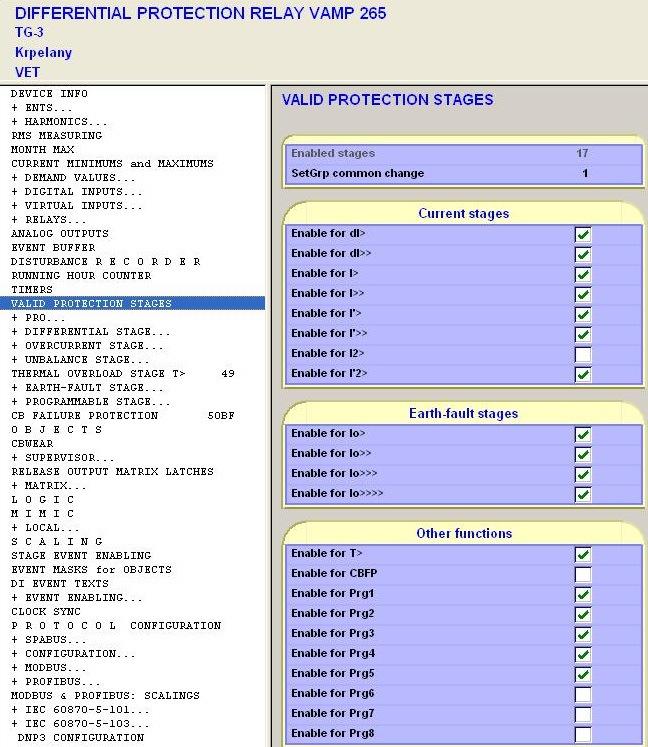Expand the MODBUS... group
Viewport: 648px width, 747px height.
(49, 668)
